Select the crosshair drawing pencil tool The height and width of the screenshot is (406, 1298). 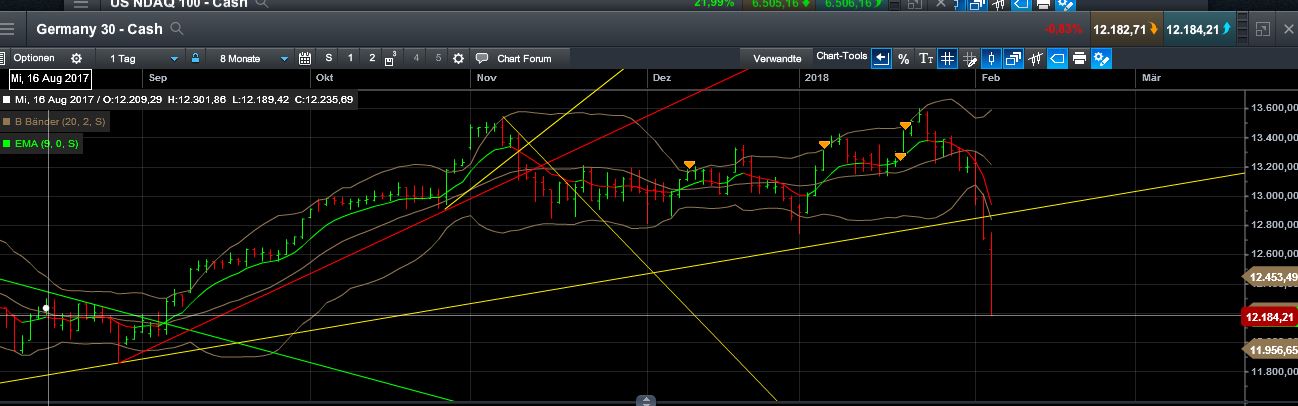pos(969,59)
